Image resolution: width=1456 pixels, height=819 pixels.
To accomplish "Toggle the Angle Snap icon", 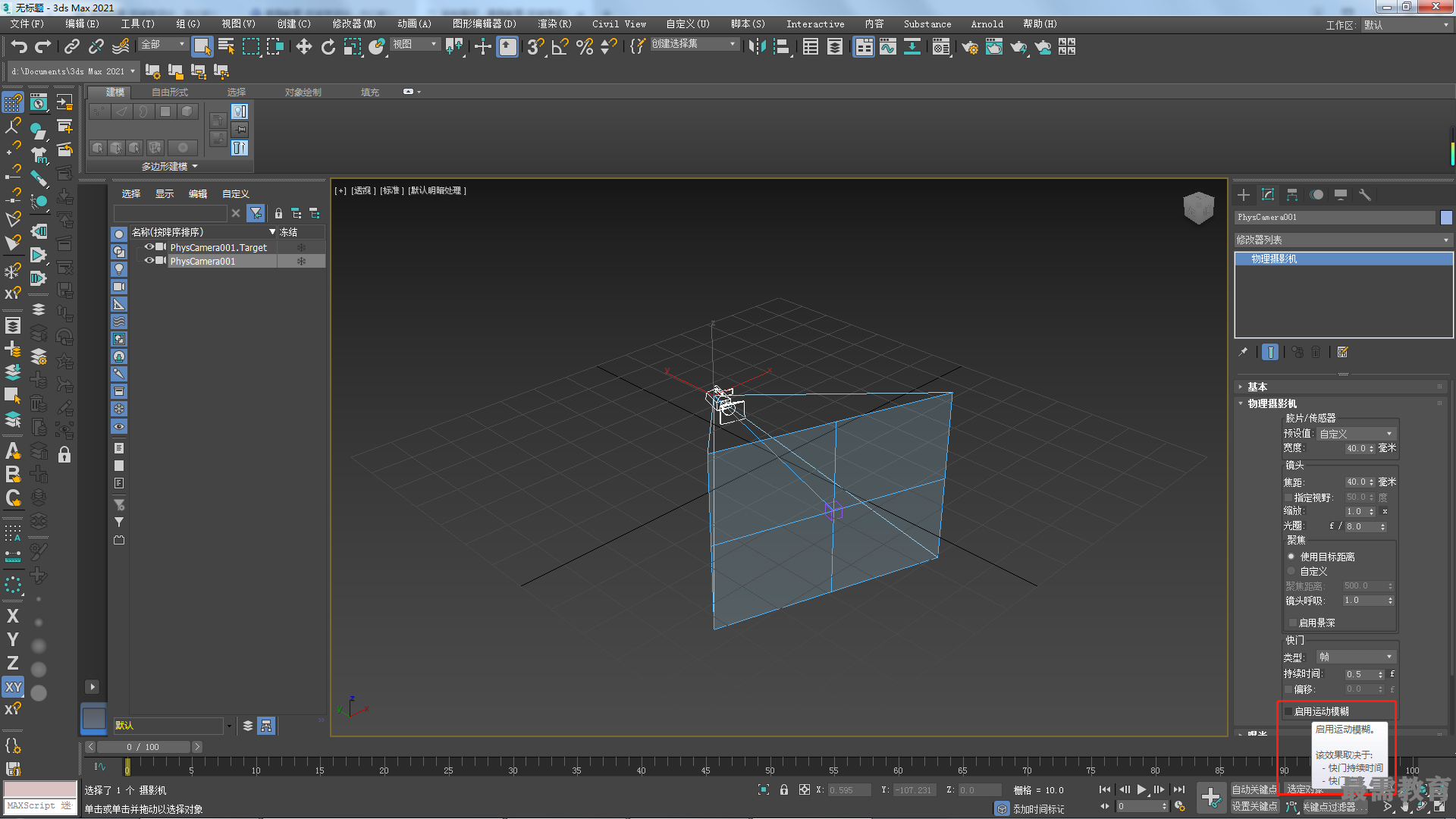I will (x=560, y=47).
